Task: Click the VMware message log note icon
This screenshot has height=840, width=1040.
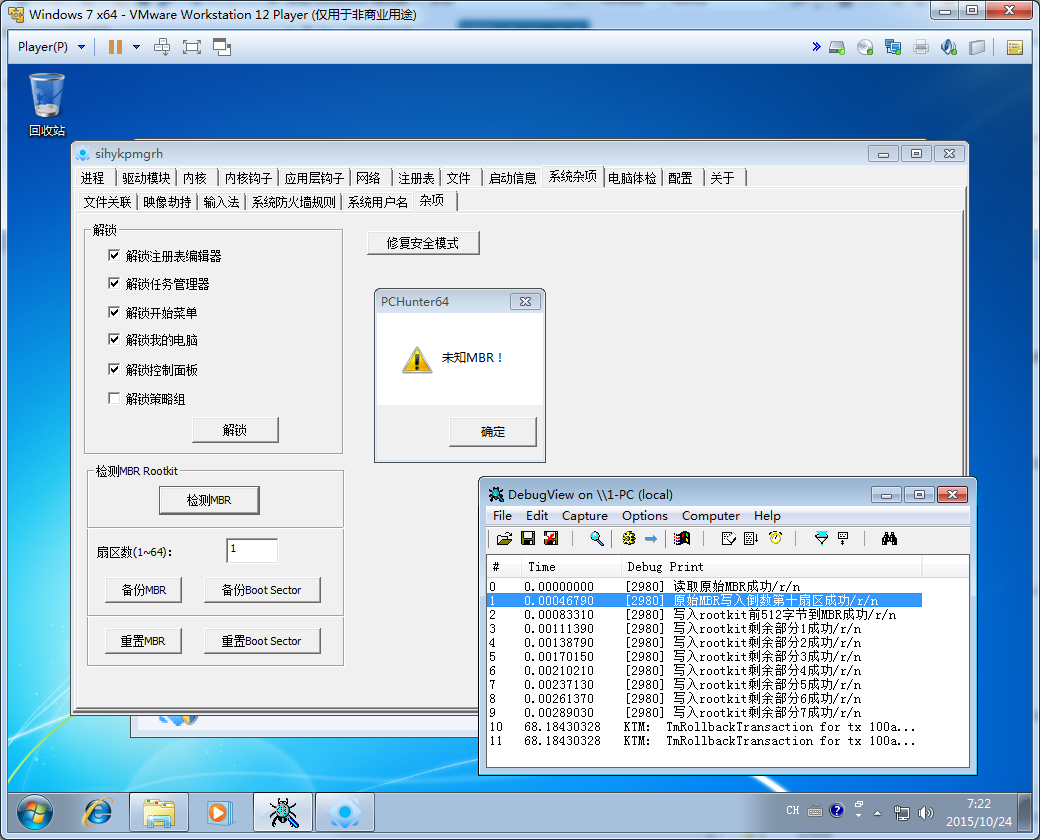Action: 1014,47
